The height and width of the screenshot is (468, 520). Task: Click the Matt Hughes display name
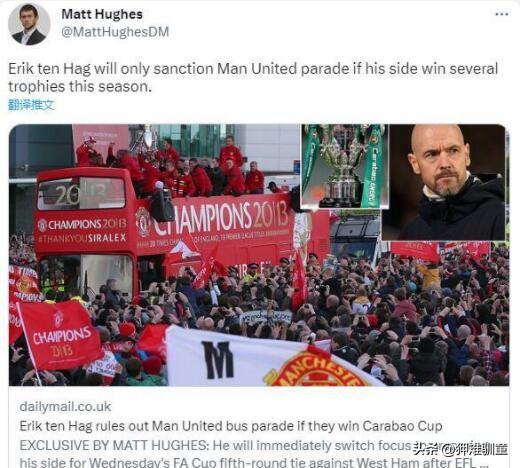pos(102,14)
